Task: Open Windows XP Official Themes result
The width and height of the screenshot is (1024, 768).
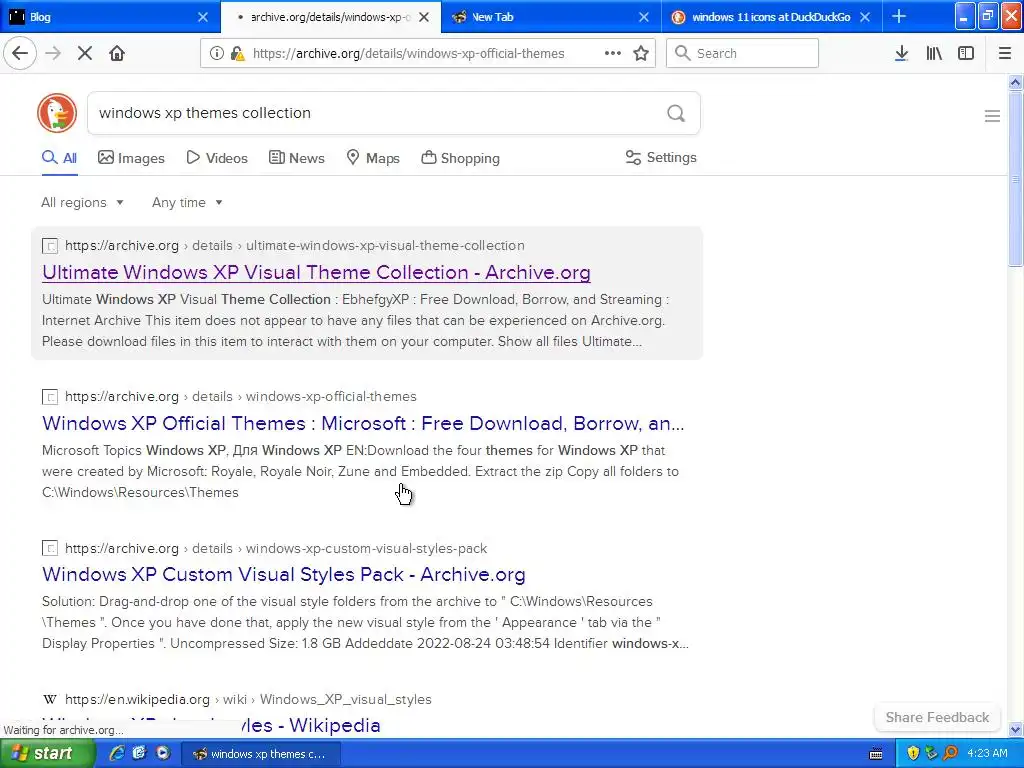Action: click(363, 423)
